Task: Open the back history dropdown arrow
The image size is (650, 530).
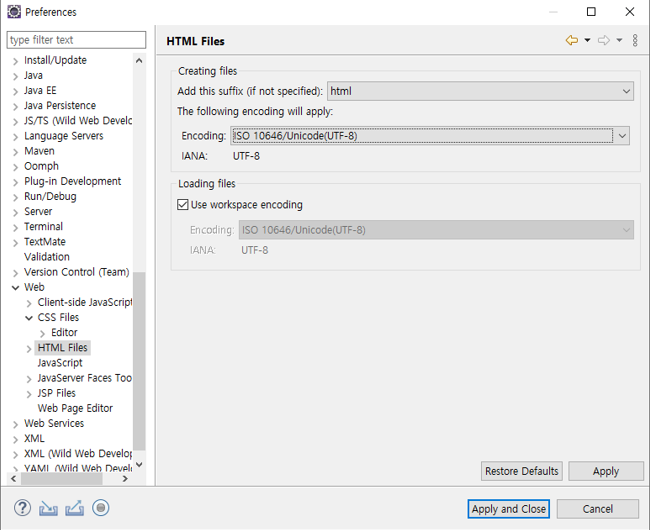Action: coord(587,40)
